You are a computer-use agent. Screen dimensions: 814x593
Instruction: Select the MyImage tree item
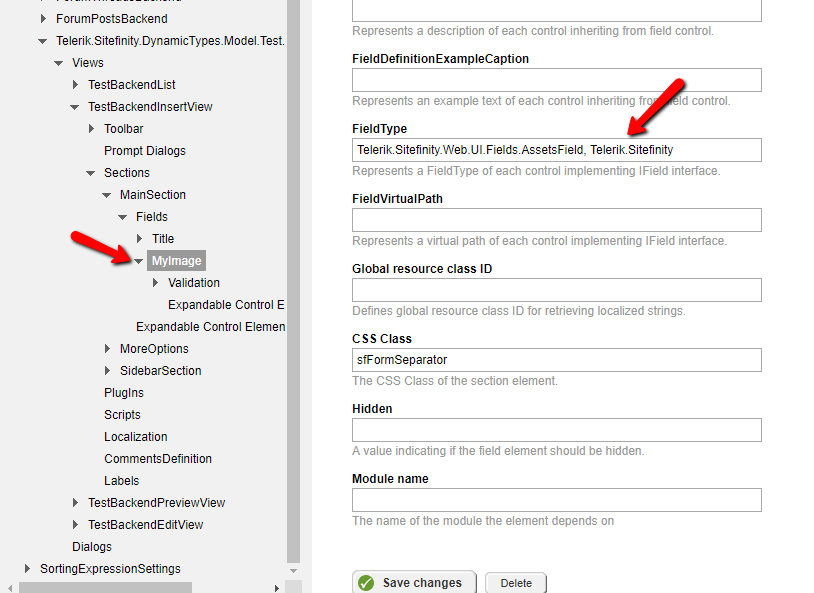tap(177, 261)
